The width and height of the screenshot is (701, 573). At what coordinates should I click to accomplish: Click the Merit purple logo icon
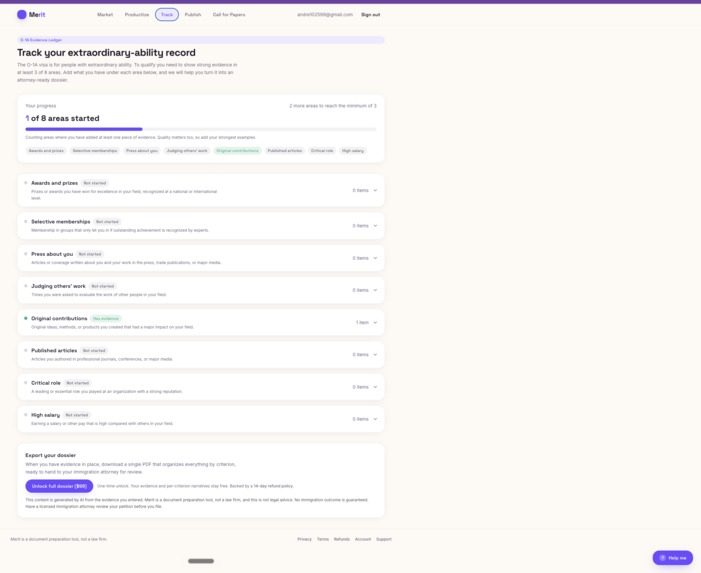(21, 15)
